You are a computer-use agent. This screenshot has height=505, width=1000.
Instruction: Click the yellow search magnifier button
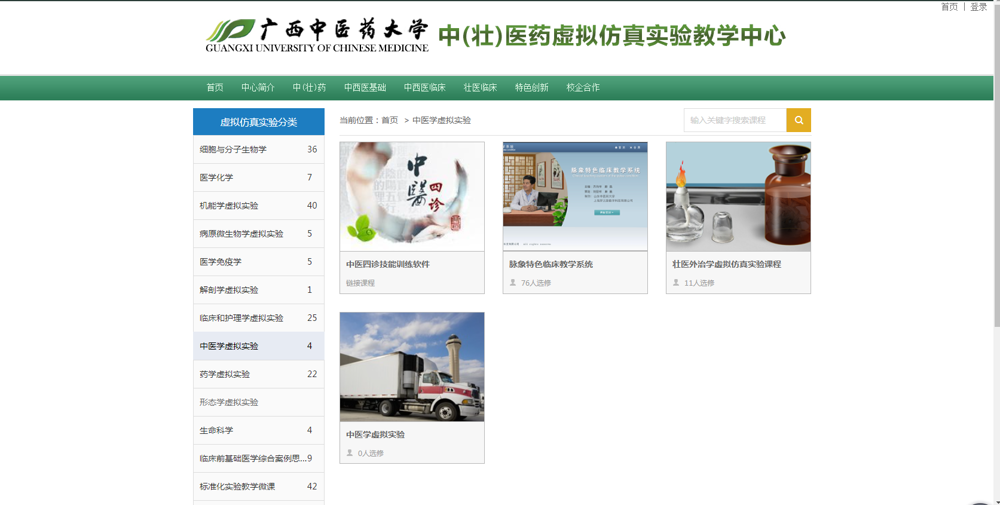(798, 120)
